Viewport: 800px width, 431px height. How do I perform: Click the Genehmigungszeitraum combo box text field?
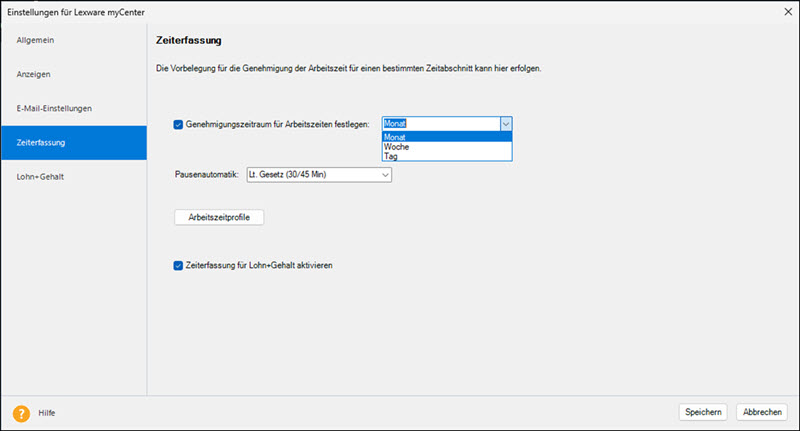441,124
